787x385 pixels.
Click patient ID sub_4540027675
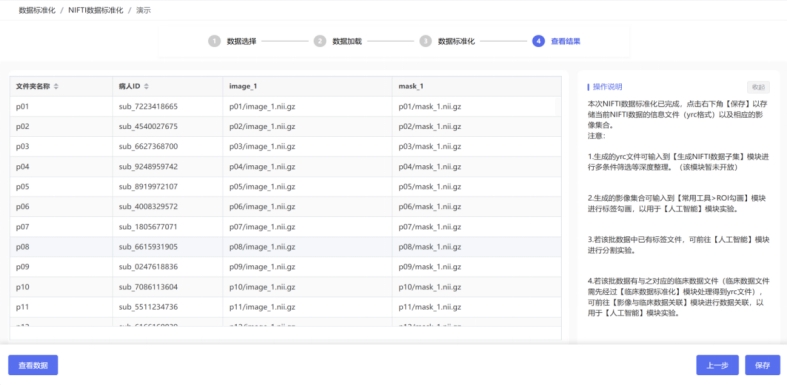148,126
